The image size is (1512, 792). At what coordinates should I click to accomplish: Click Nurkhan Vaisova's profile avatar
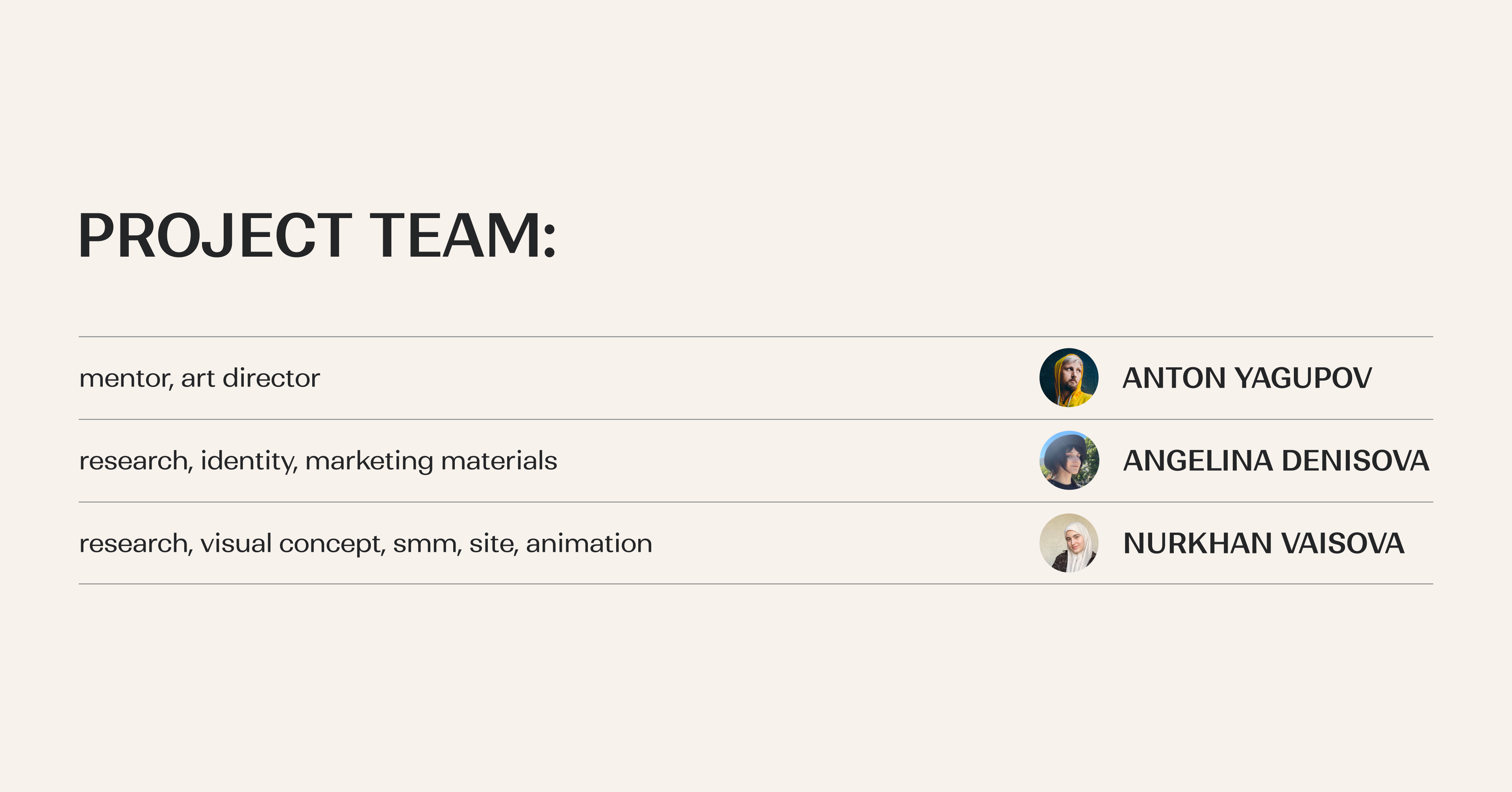(1069, 543)
